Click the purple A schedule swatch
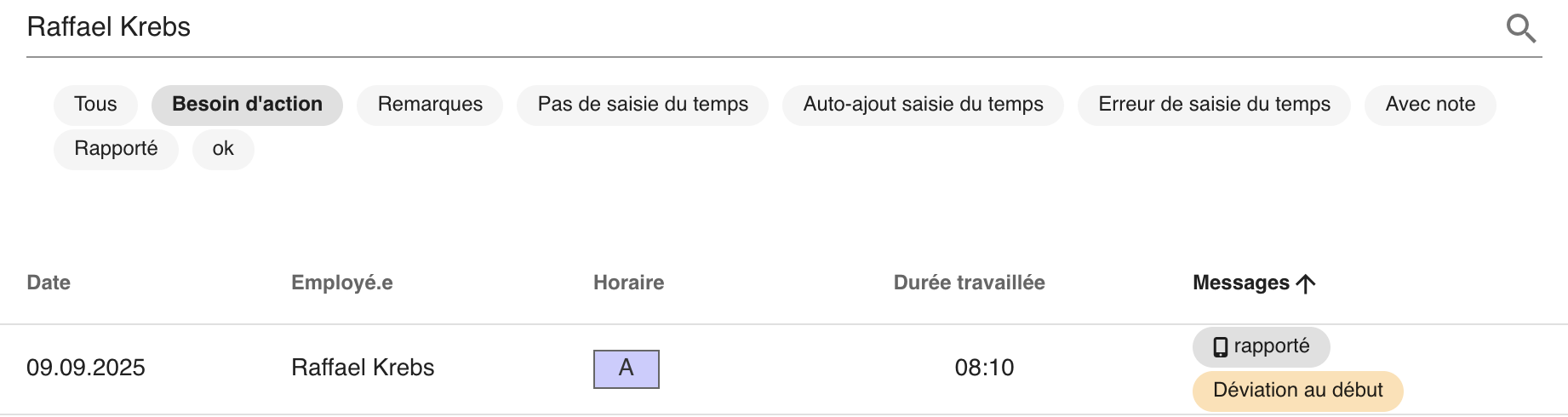 point(627,368)
